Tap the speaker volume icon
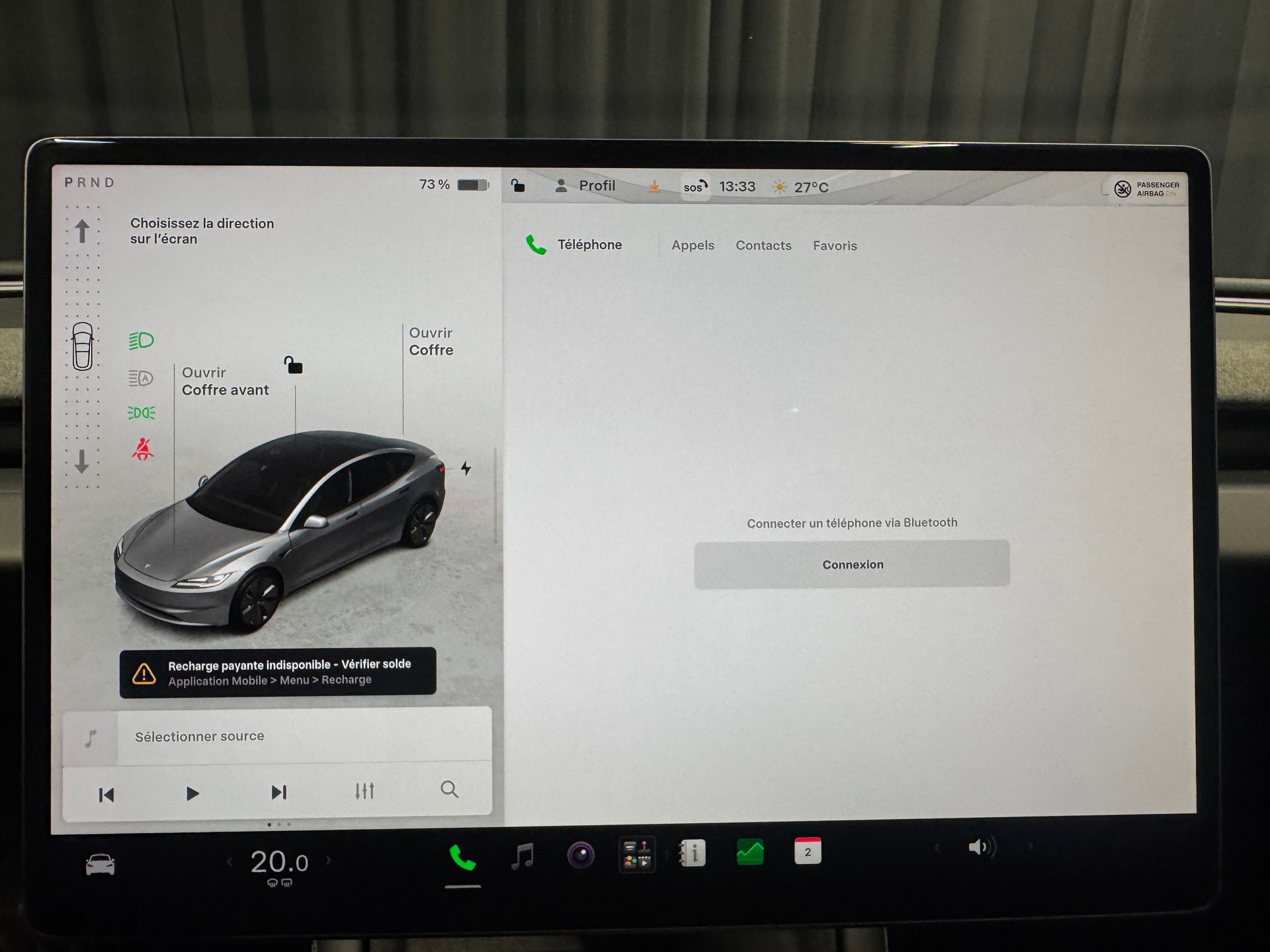 982,847
